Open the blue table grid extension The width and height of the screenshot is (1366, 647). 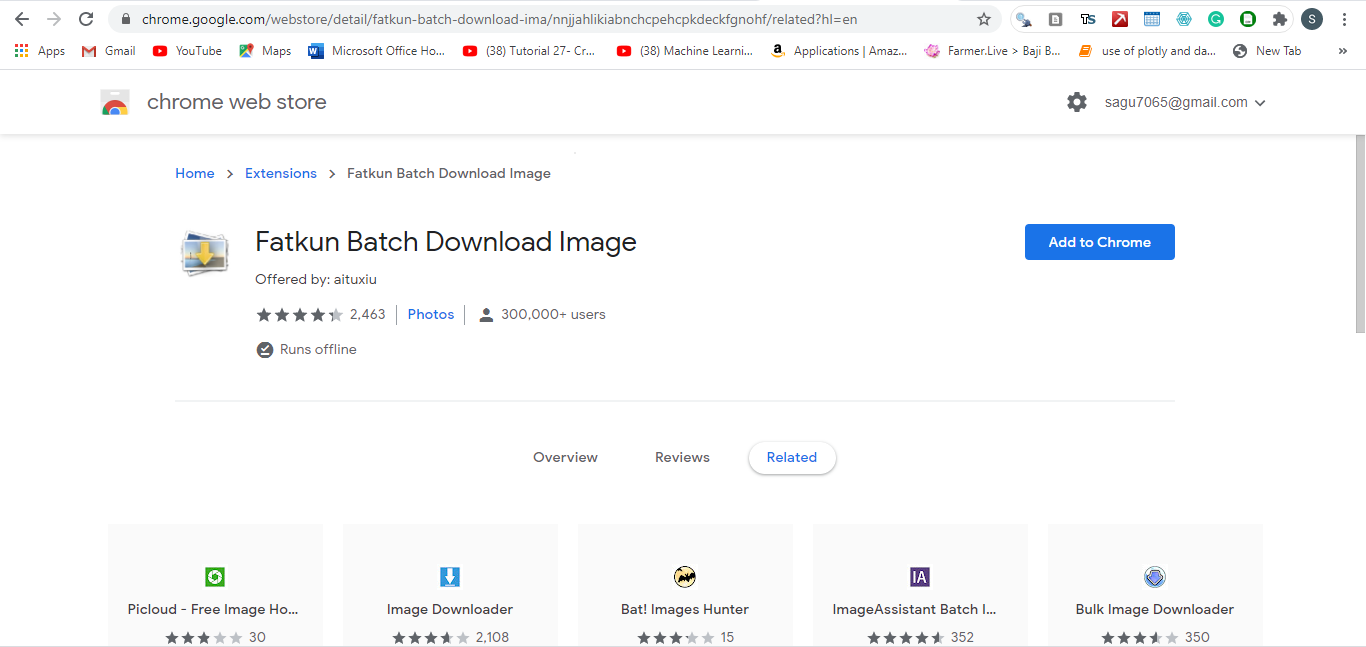(1152, 19)
